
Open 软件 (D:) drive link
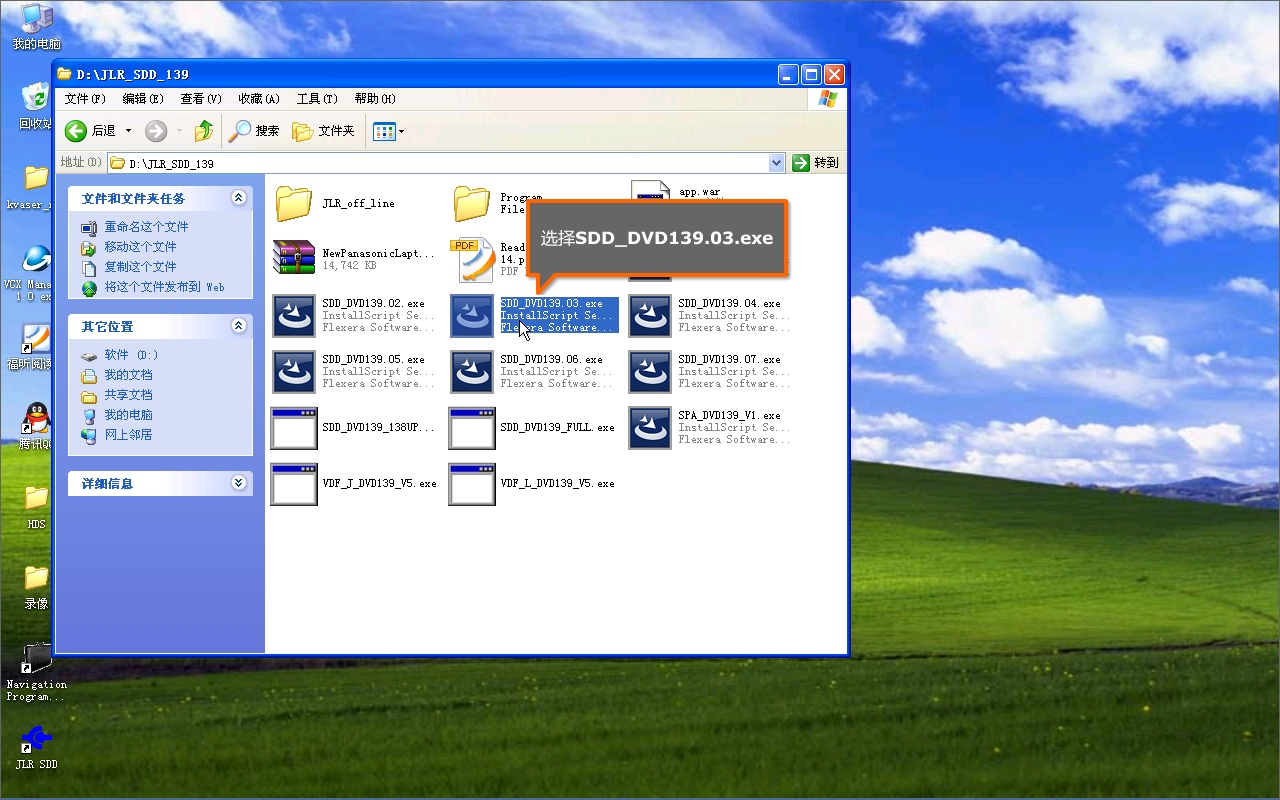[x=131, y=355]
